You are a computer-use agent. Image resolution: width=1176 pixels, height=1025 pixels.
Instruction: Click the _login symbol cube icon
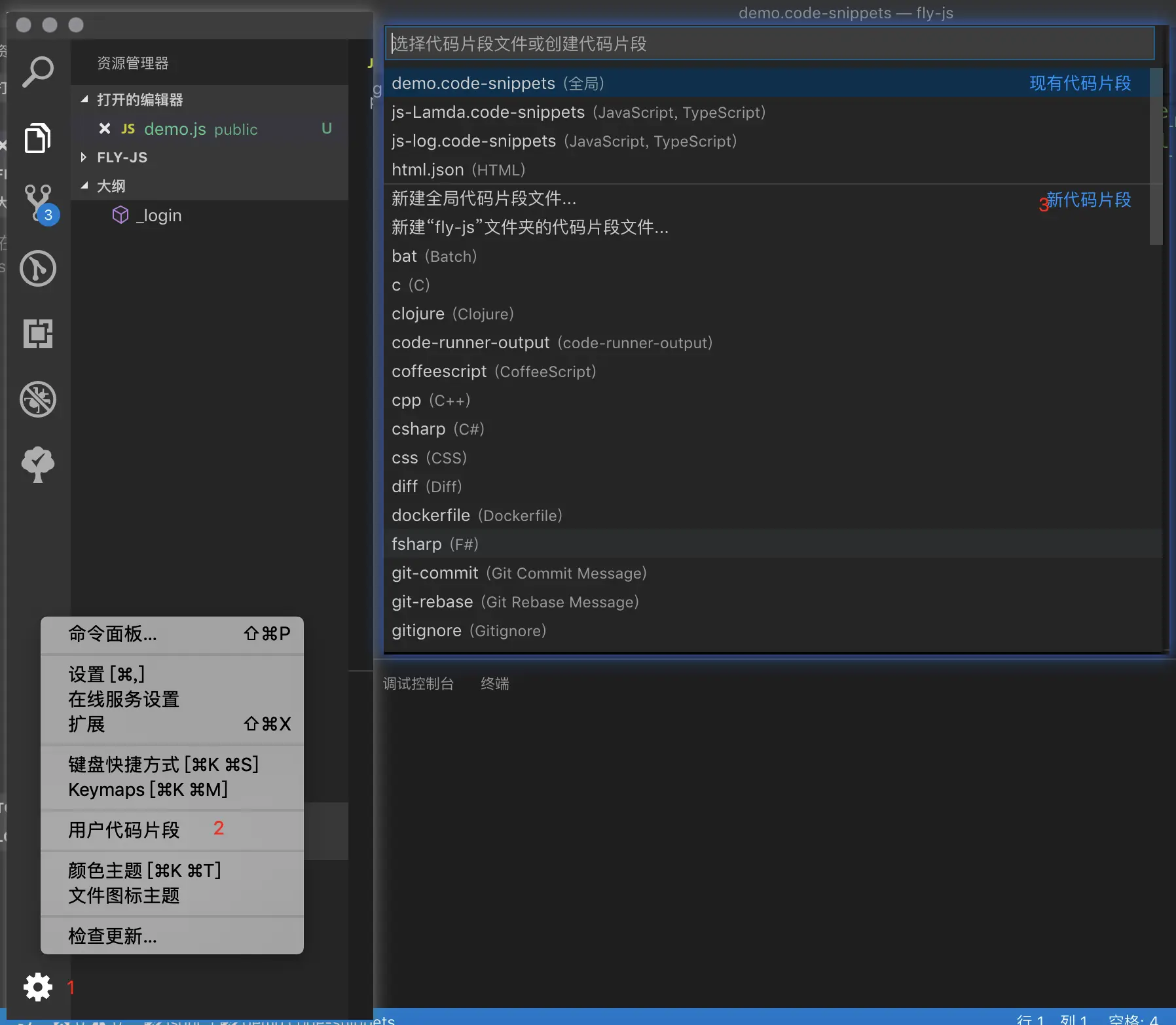(120, 215)
